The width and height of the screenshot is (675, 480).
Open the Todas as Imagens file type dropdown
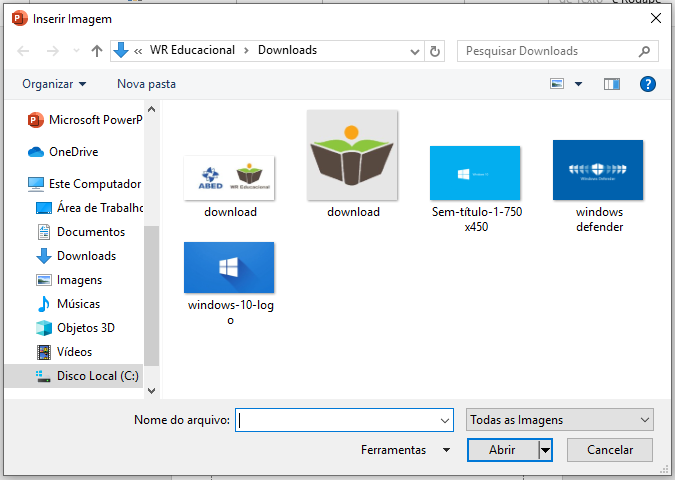[x=559, y=420]
